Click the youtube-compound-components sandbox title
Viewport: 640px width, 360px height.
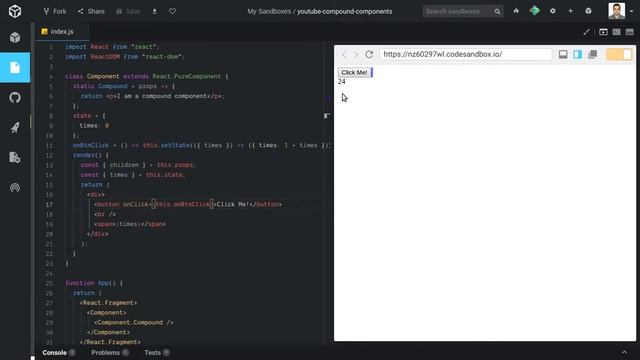[x=344, y=11]
